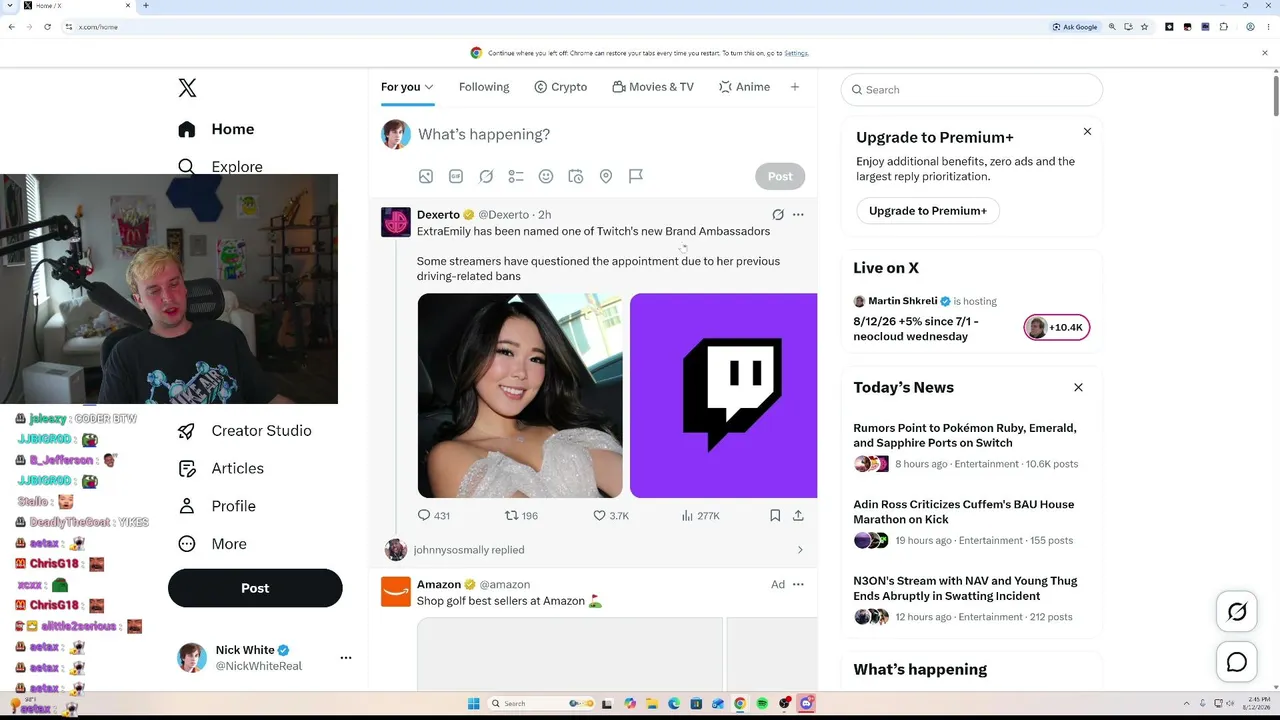The height and width of the screenshot is (720, 1280).
Task: Open the ExtraEmily photo in Dexerto post
Action: (x=520, y=395)
